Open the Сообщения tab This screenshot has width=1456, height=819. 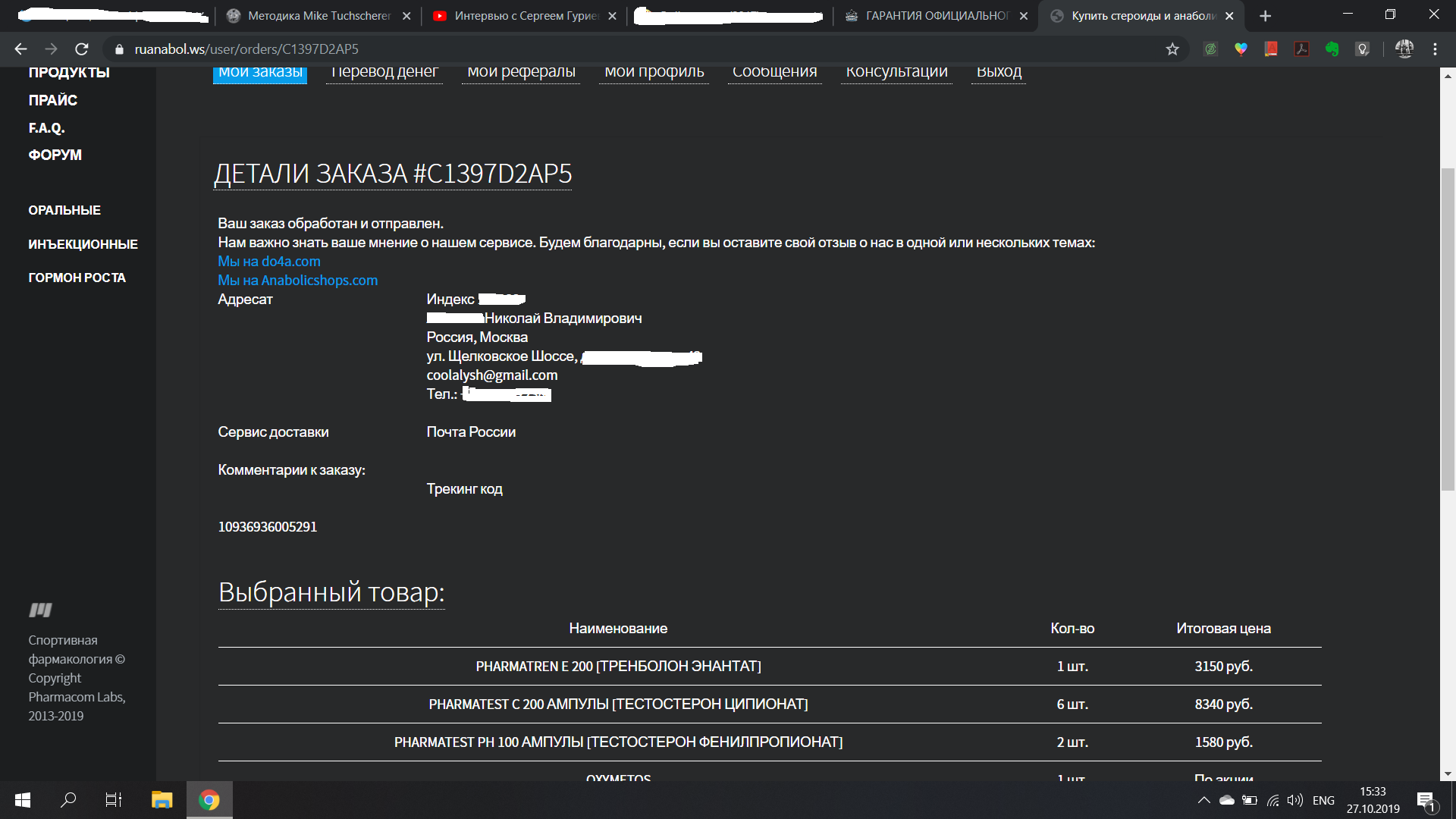point(774,72)
